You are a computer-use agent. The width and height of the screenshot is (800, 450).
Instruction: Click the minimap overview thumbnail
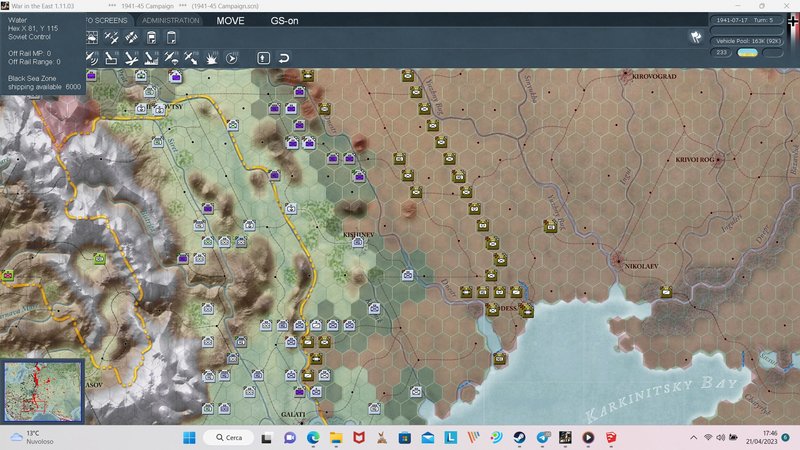click(x=42, y=391)
